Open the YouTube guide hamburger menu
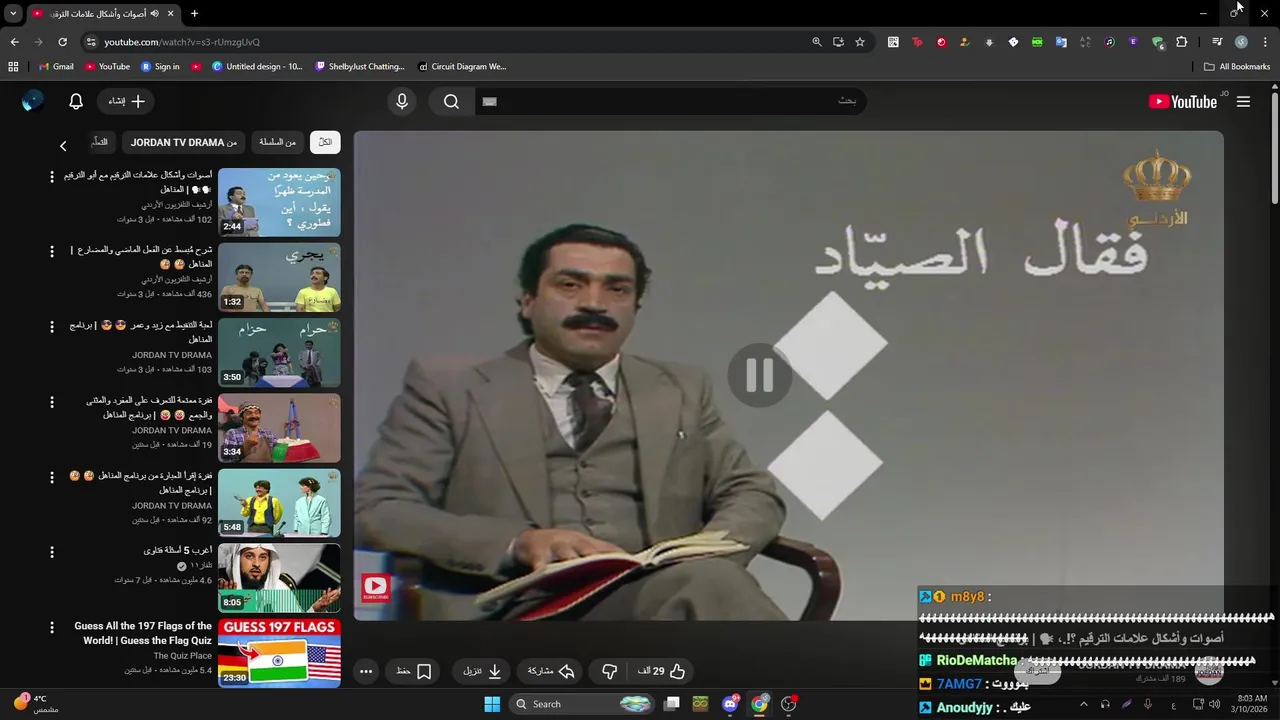This screenshot has height=720, width=1280. pyautogui.click(x=1243, y=102)
